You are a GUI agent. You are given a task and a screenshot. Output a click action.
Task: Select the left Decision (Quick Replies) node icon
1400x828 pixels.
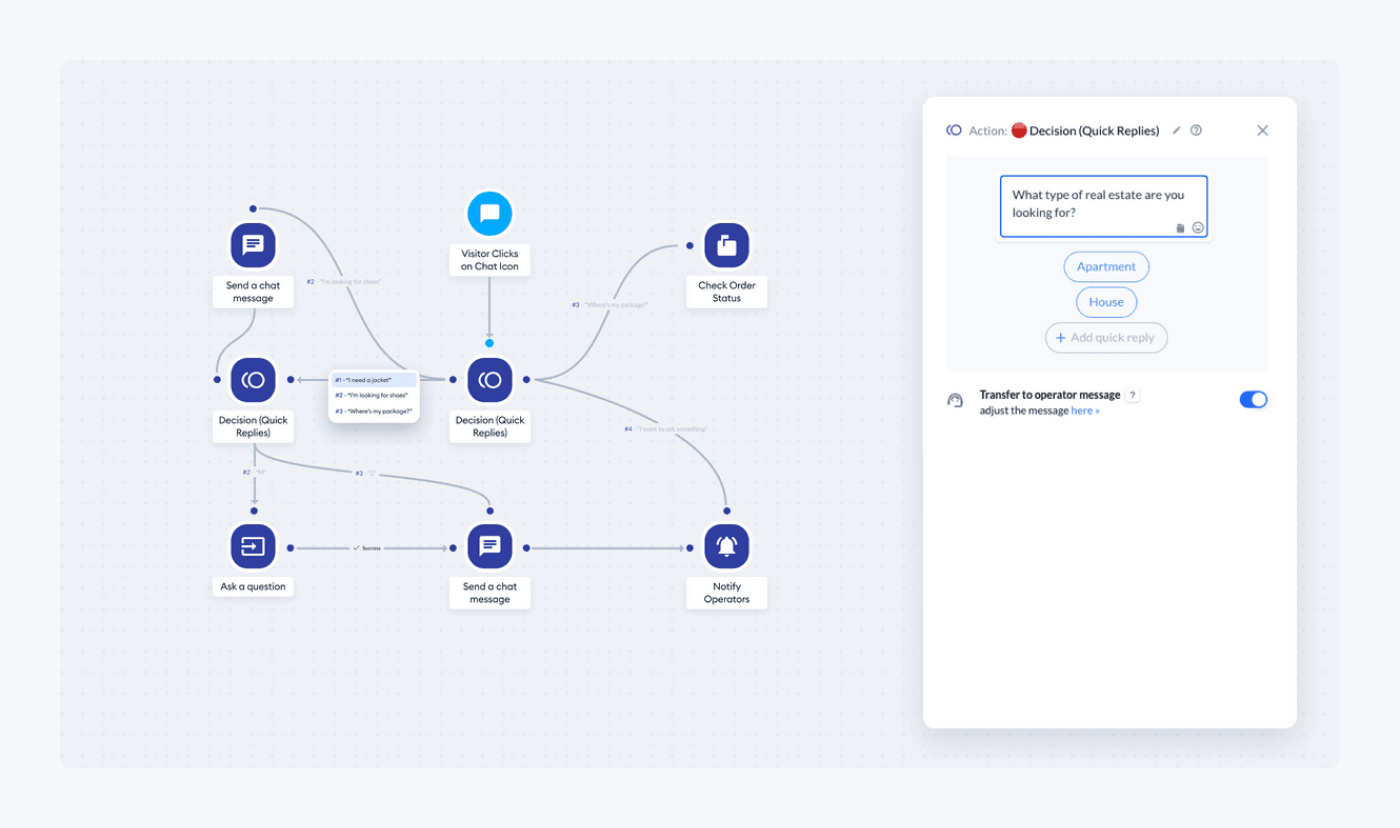pos(253,380)
